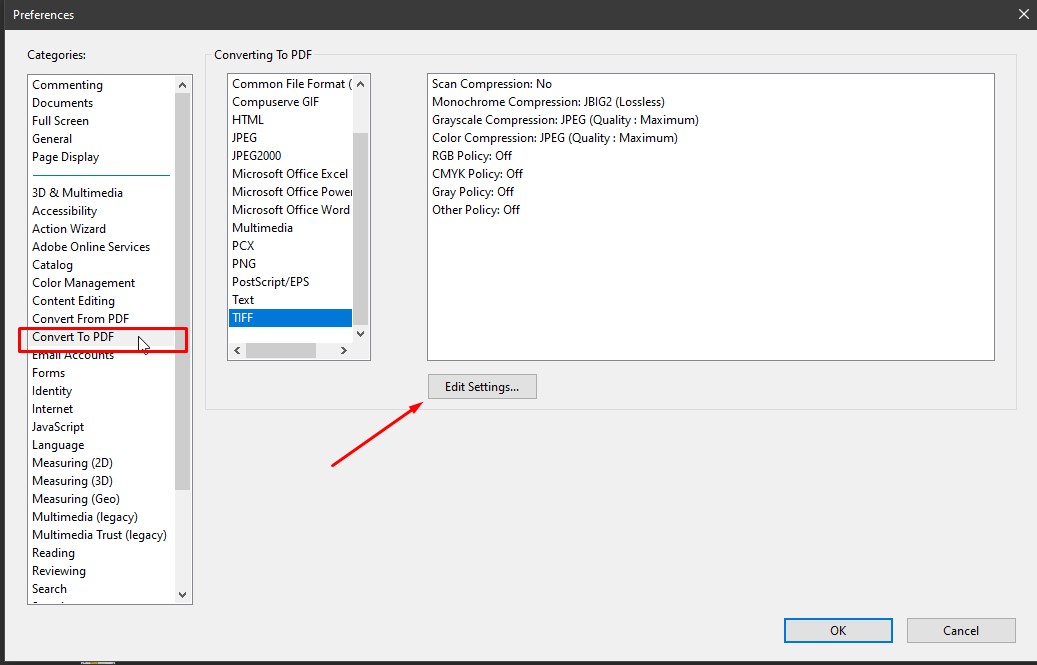This screenshot has height=665, width=1037.
Task: Click Gray Policy: Off line
Action: (x=472, y=192)
